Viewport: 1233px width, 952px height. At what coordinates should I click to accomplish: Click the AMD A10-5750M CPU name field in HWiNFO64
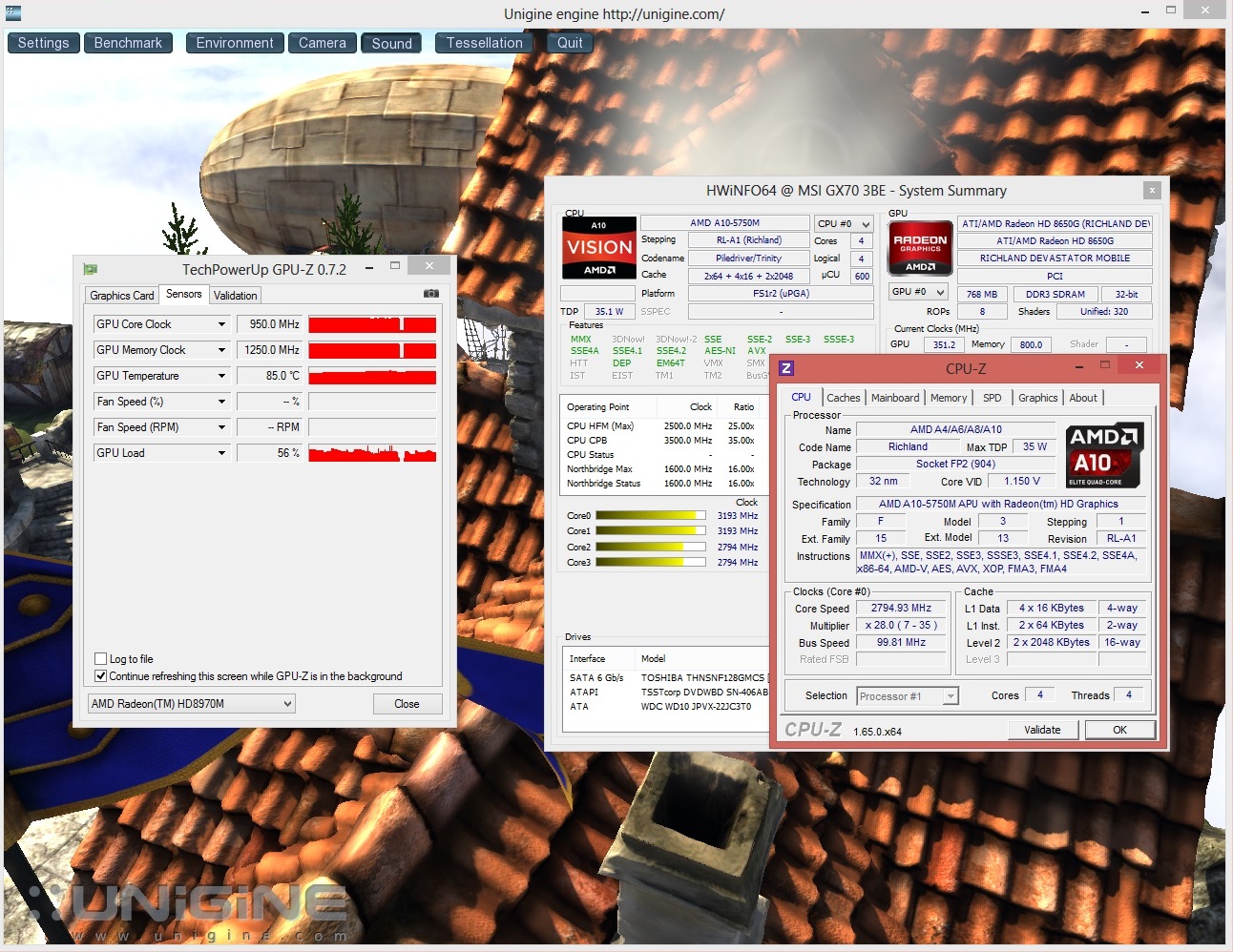tap(725, 223)
